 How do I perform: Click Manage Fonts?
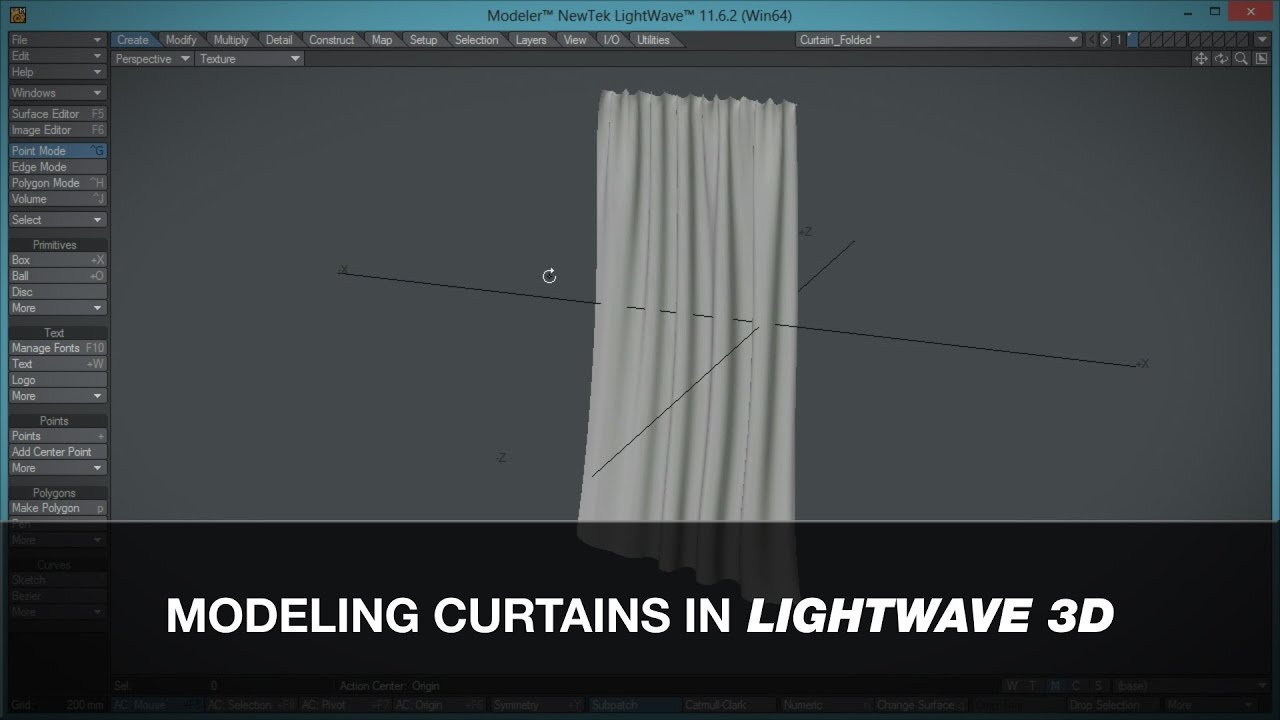pos(57,348)
